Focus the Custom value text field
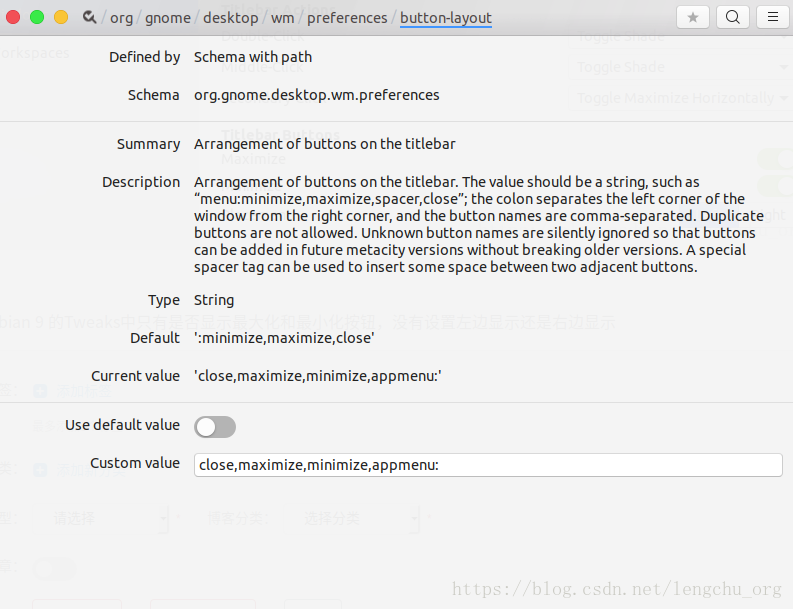 (x=488, y=465)
